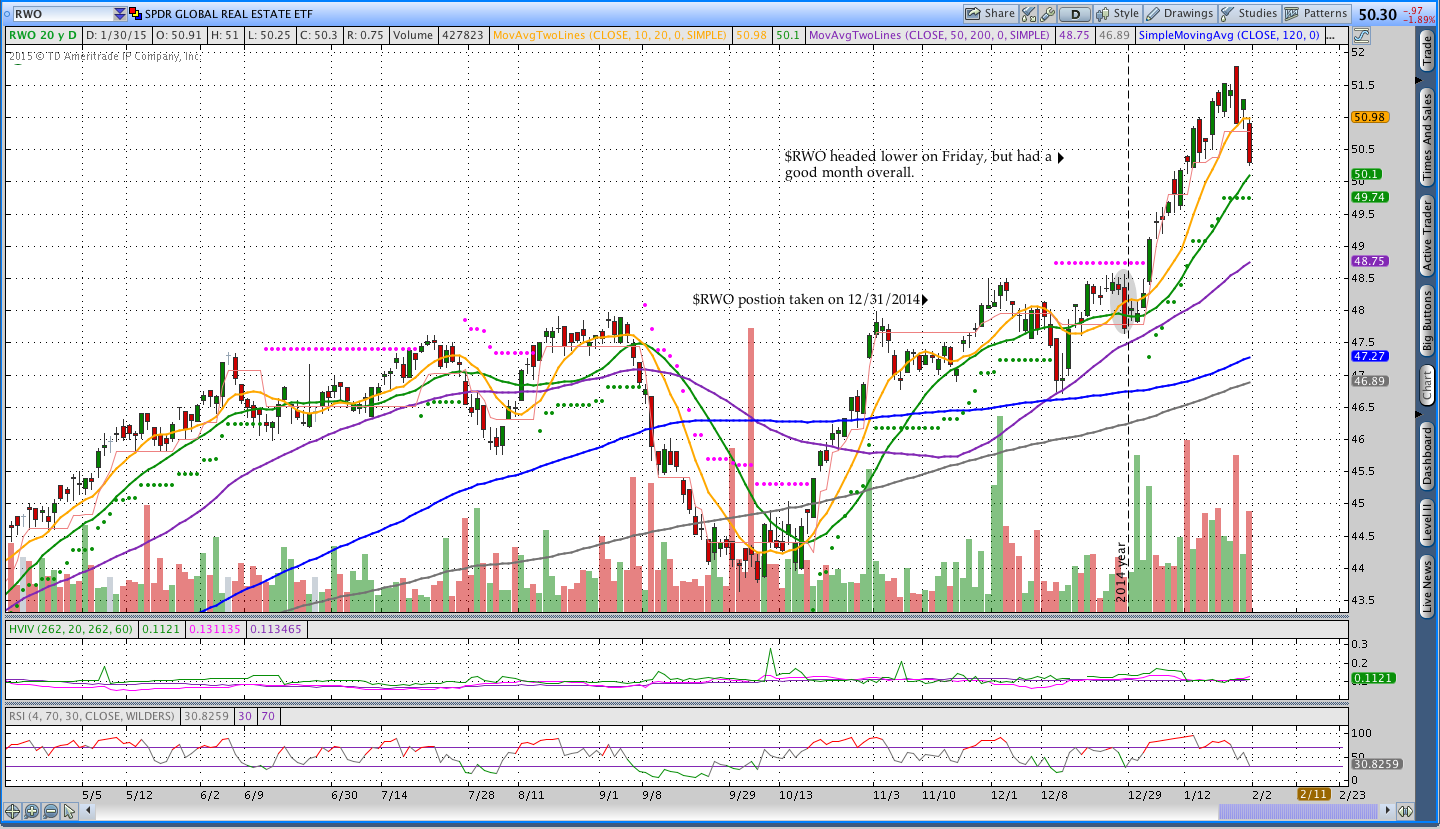Screen dimensions: 1440x829
Task: Click the RWO symbol input field
Action: (62, 14)
